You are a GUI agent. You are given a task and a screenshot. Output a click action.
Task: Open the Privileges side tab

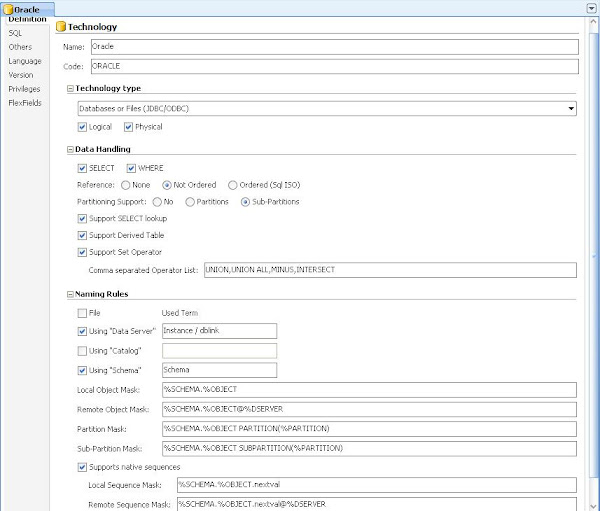point(24,89)
